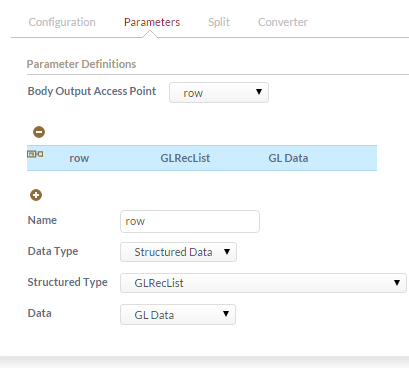This screenshot has height=368, width=409.
Task: Open the Split tab
Action: (x=219, y=22)
